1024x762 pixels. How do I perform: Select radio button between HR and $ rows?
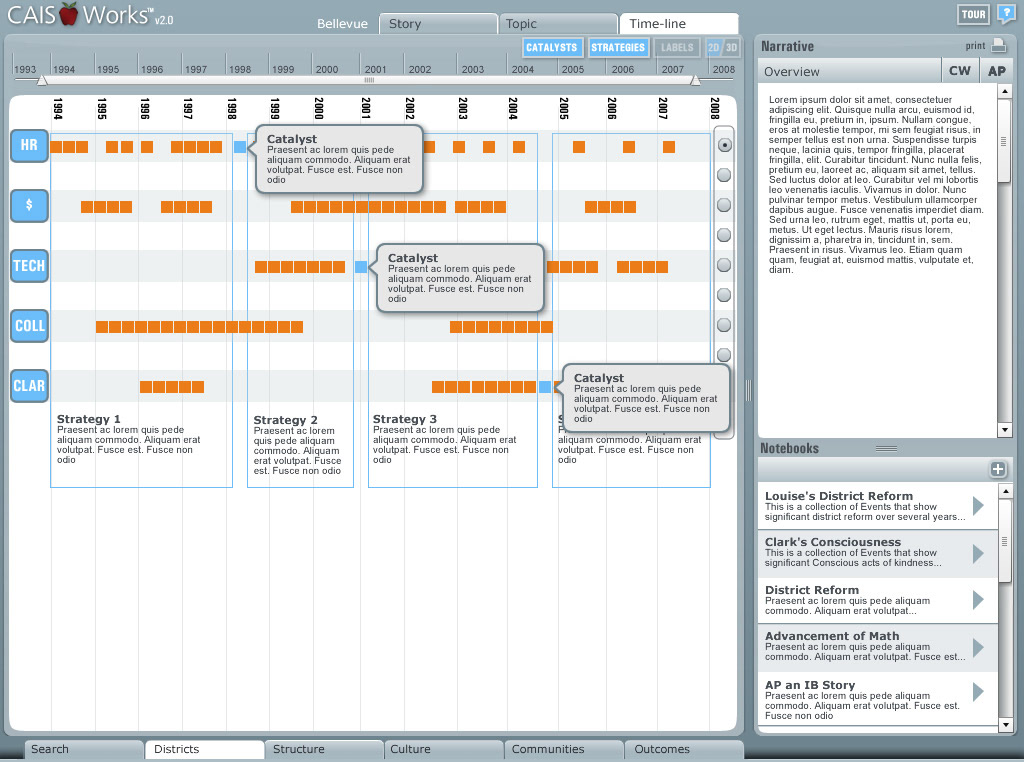[724, 175]
